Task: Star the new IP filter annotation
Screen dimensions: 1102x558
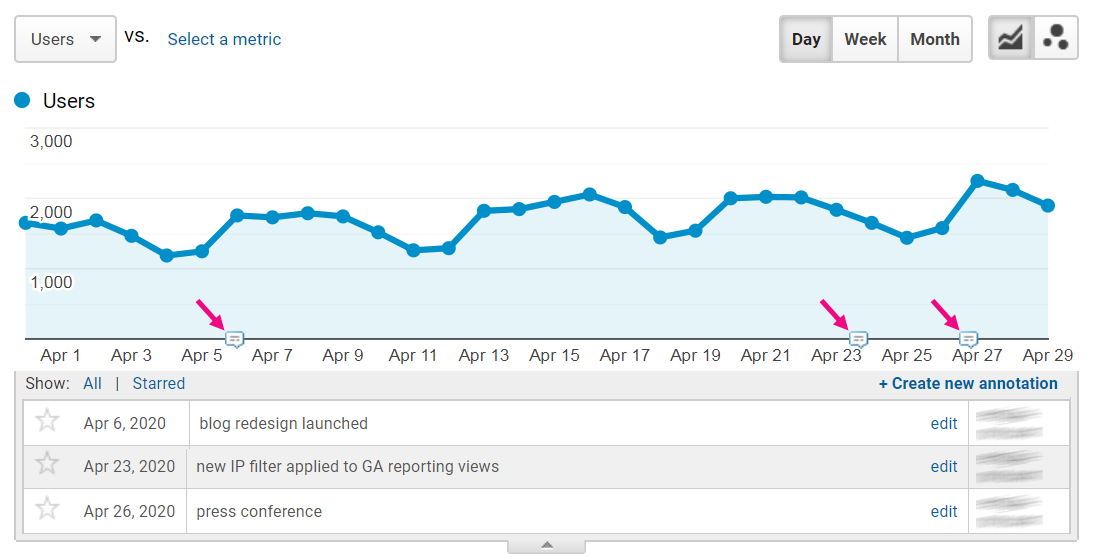Action: coord(47,465)
